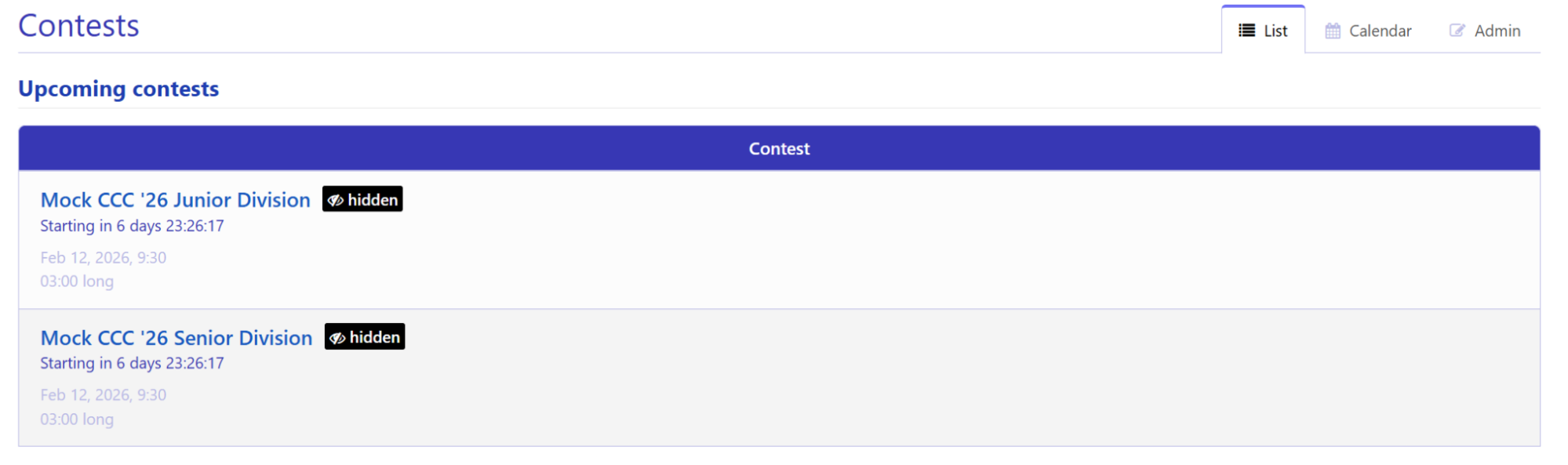1568x465 pixels.
Task: Click the Contest column header
Action: (x=778, y=148)
